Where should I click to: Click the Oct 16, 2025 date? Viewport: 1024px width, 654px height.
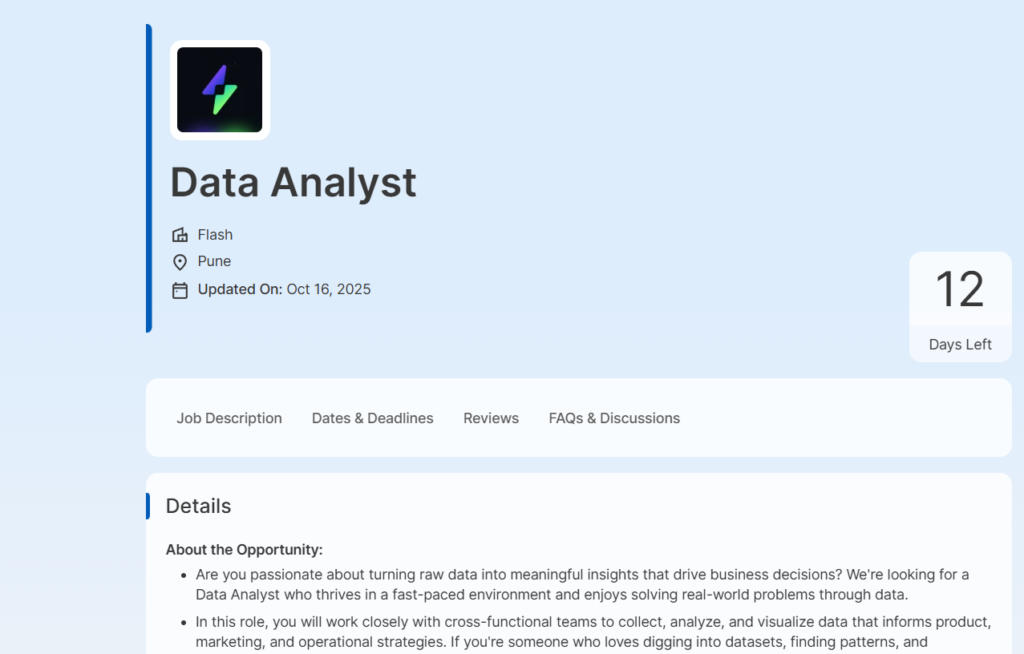point(329,289)
